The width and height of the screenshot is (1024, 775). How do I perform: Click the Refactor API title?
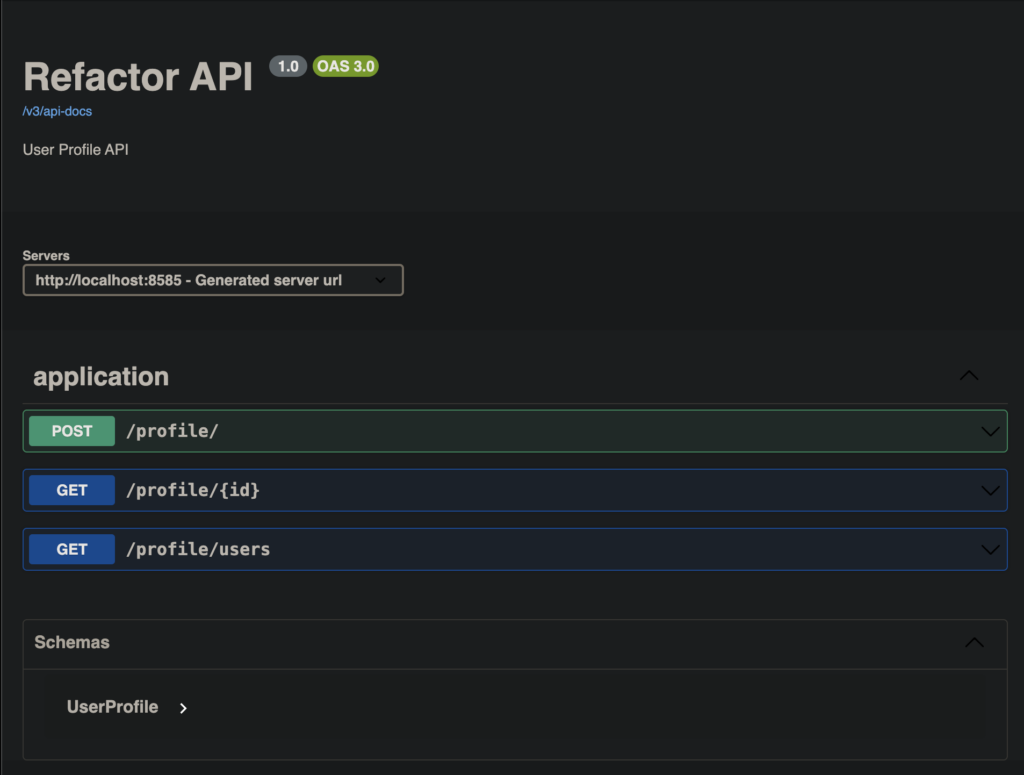137,77
